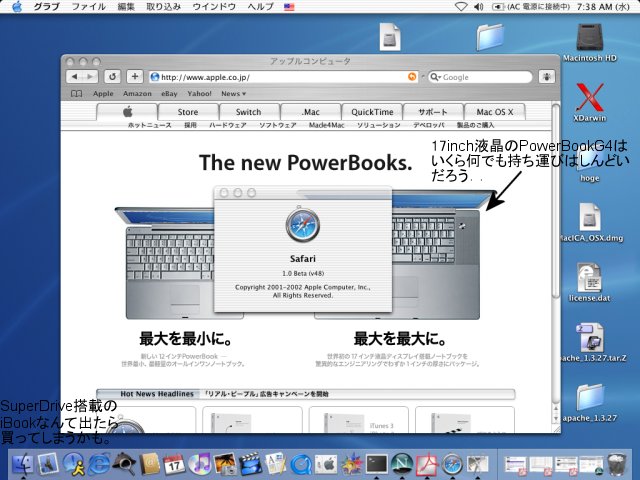The image size is (640, 480).
Task: Click the Apple logo home tab
Action: coord(127,112)
